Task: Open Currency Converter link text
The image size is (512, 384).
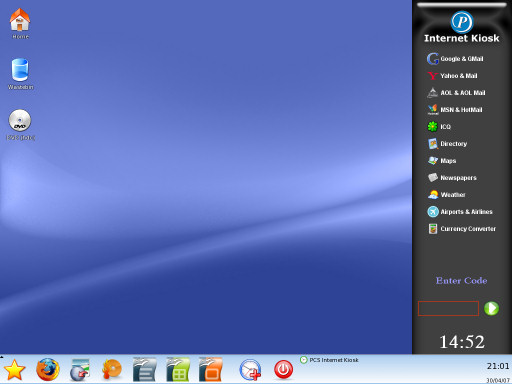Action: [x=468, y=229]
